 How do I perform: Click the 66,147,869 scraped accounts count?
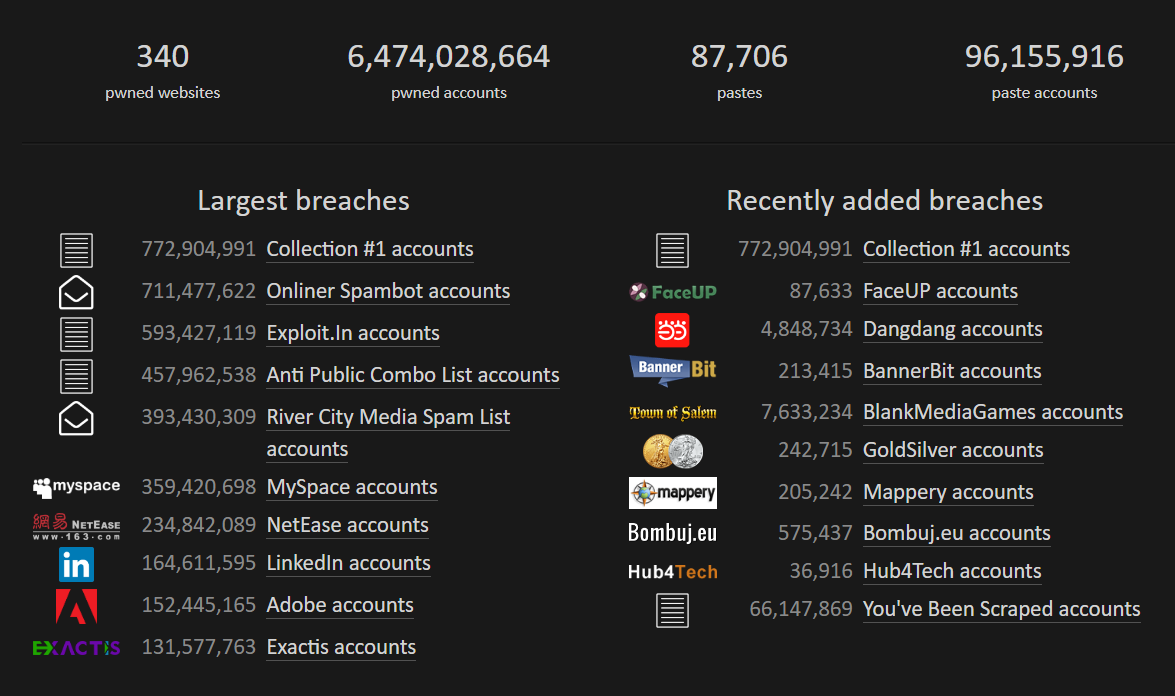point(801,609)
